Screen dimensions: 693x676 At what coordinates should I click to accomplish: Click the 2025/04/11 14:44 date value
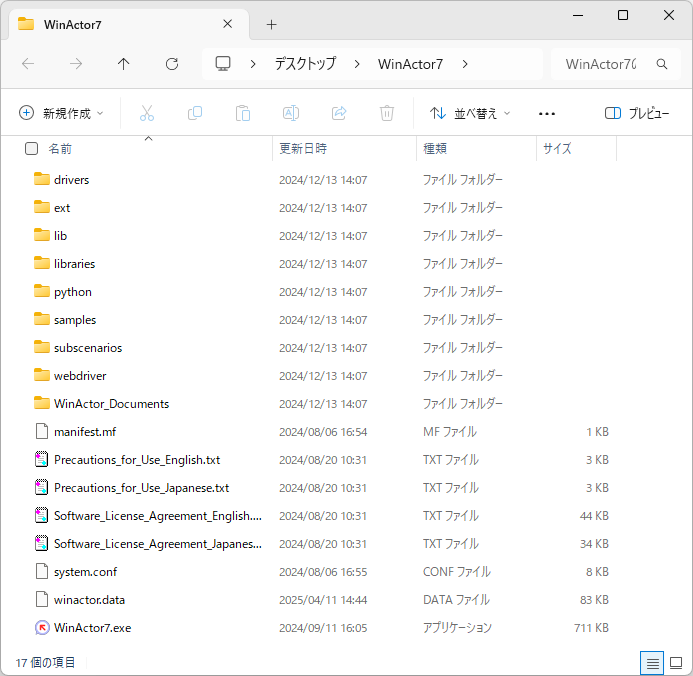(x=323, y=600)
